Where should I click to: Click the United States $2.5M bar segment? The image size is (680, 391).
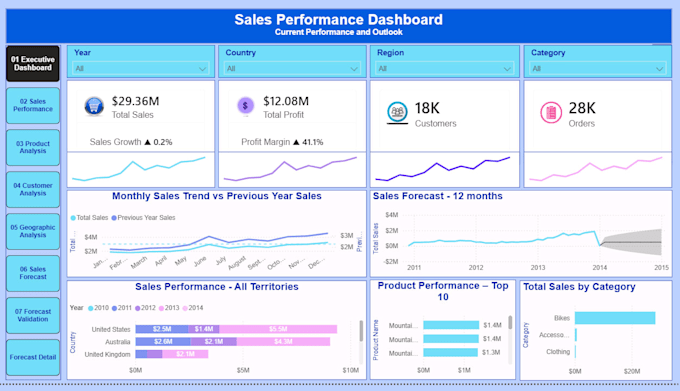click(162, 329)
